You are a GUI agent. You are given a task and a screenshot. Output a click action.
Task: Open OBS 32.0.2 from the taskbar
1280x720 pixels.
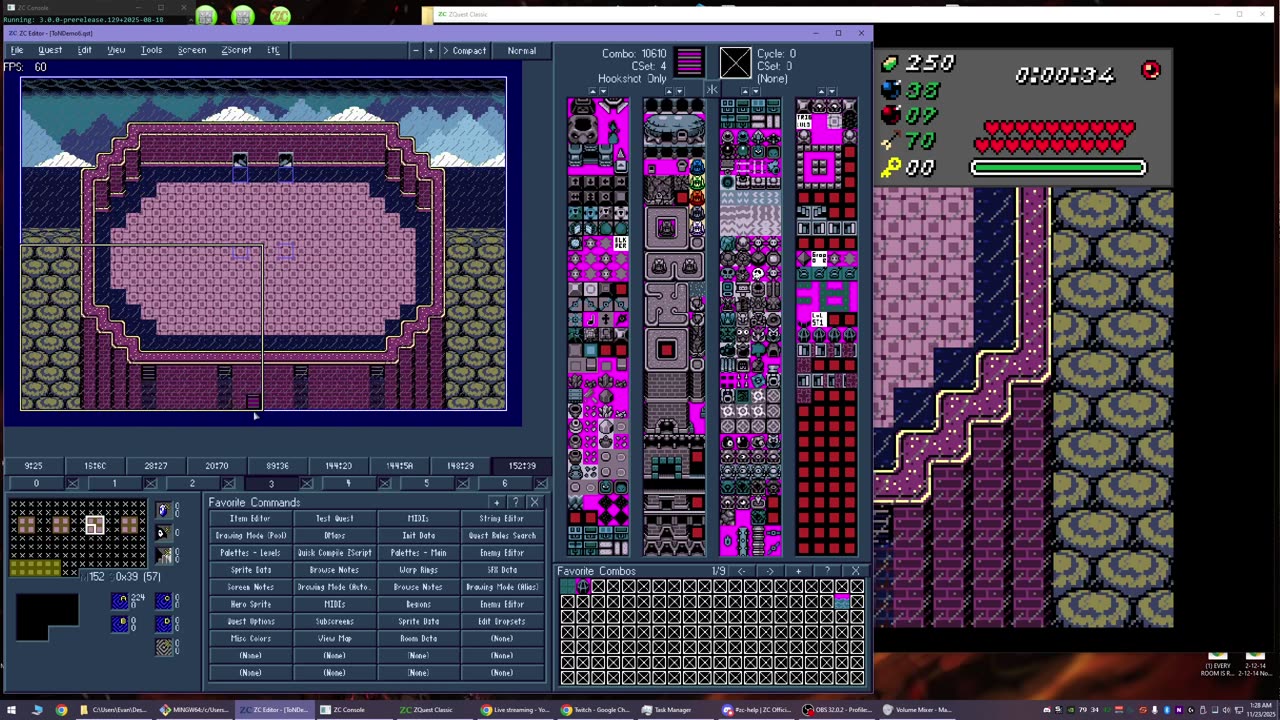click(838, 710)
